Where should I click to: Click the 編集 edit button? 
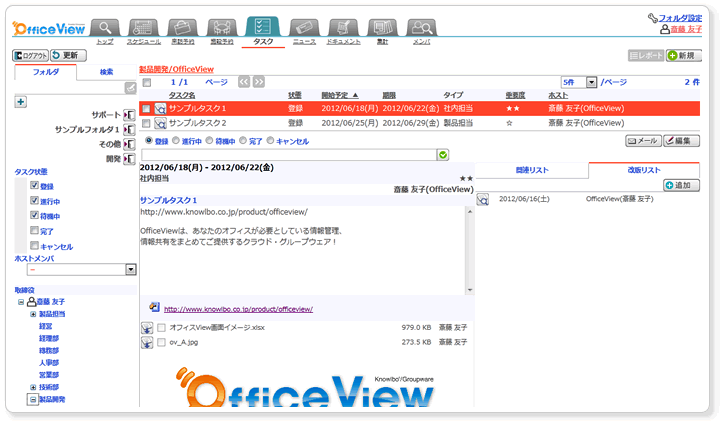pos(681,141)
